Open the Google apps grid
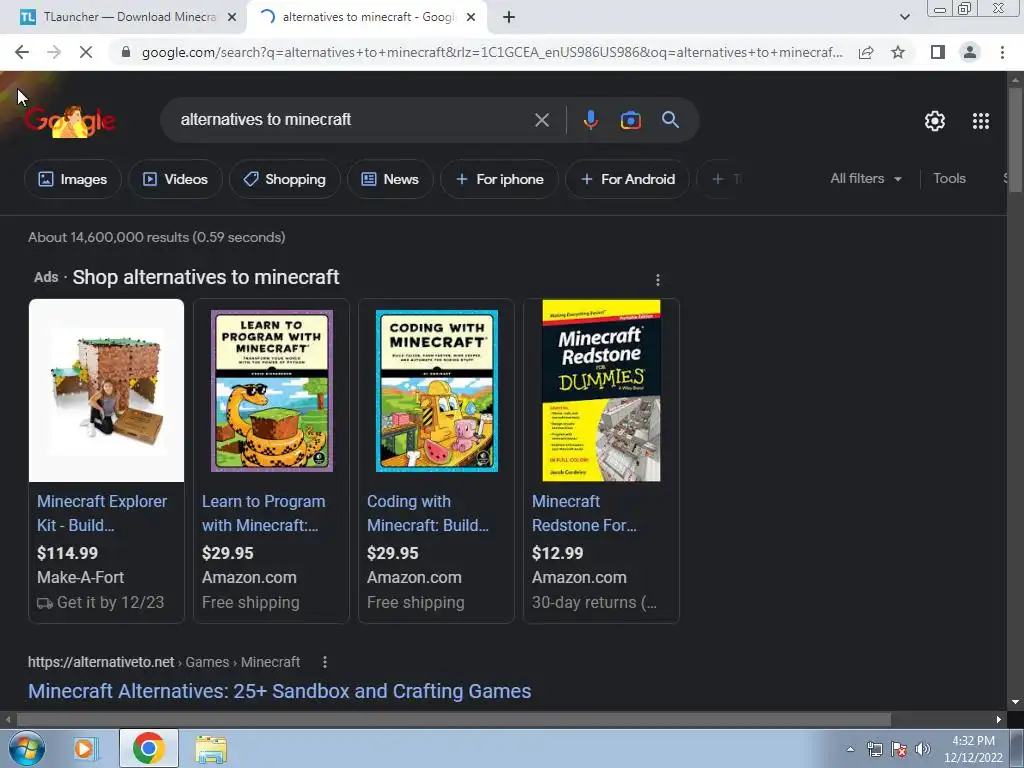This screenshot has height=768, width=1024. point(980,121)
